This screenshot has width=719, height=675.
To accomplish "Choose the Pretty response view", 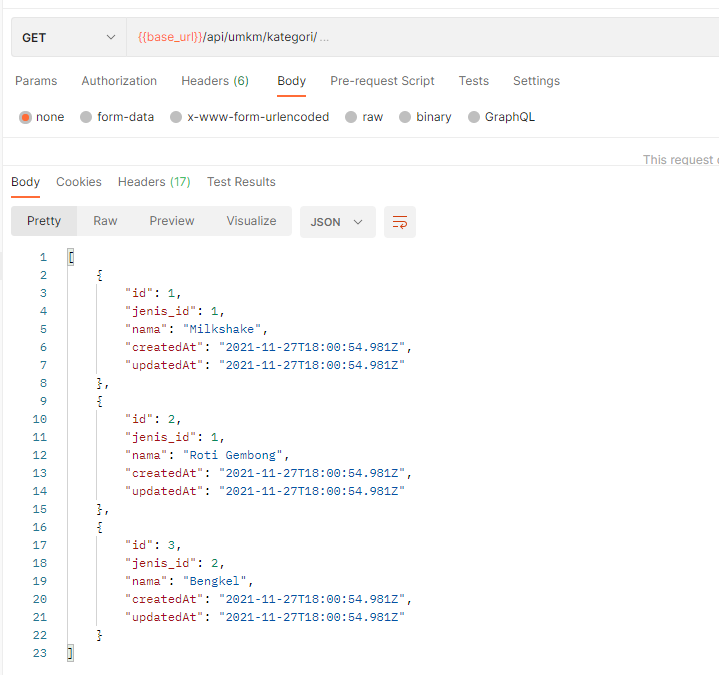I will [44, 221].
